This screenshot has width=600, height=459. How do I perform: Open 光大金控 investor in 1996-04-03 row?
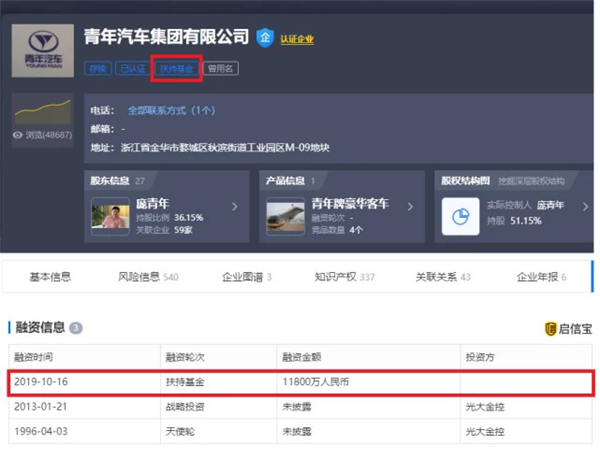(485, 431)
